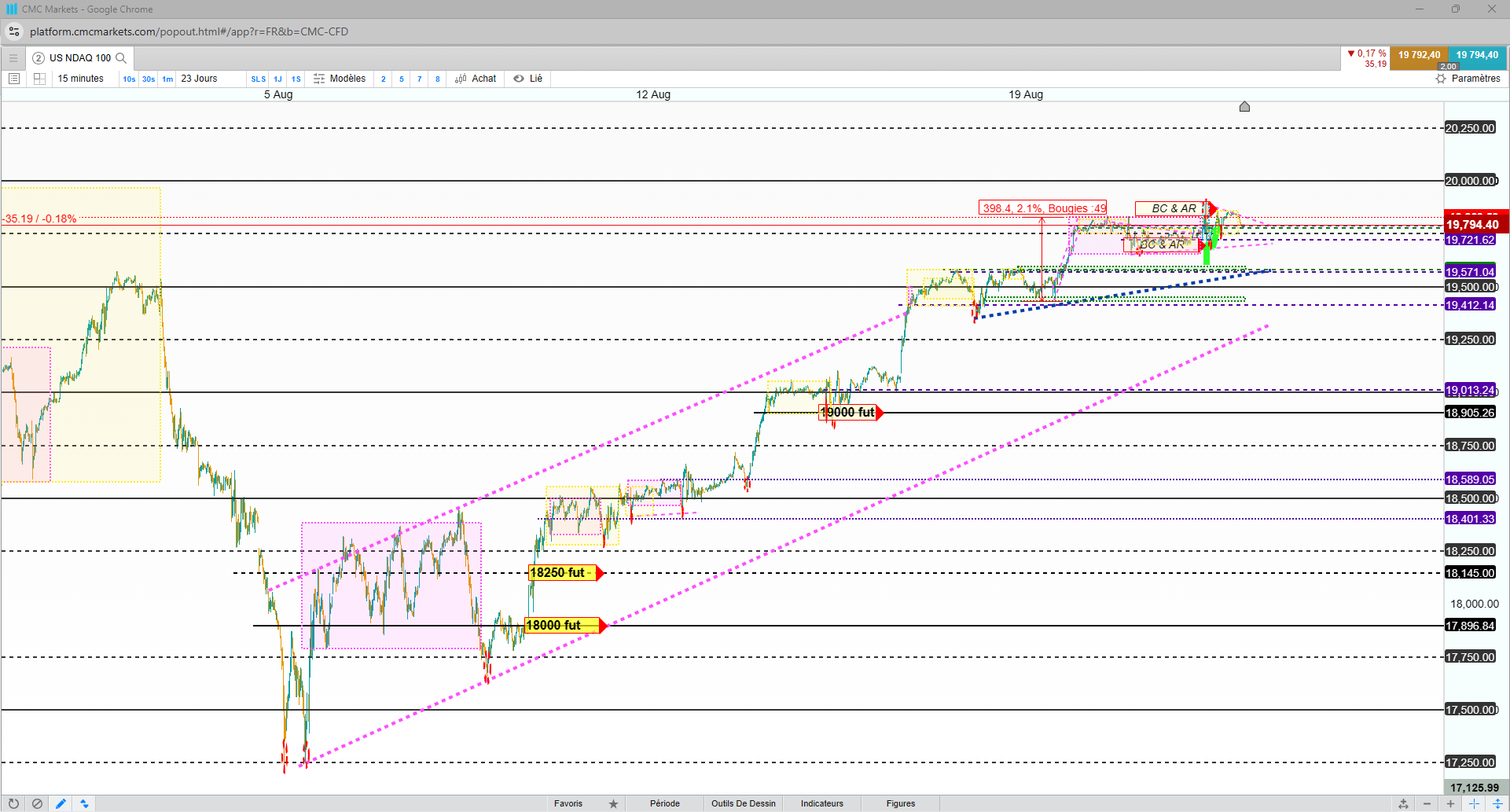This screenshot has width=1510, height=812.
Task: Click the chart layout grid icon
Action: pyautogui.click(x=39, y=79)
